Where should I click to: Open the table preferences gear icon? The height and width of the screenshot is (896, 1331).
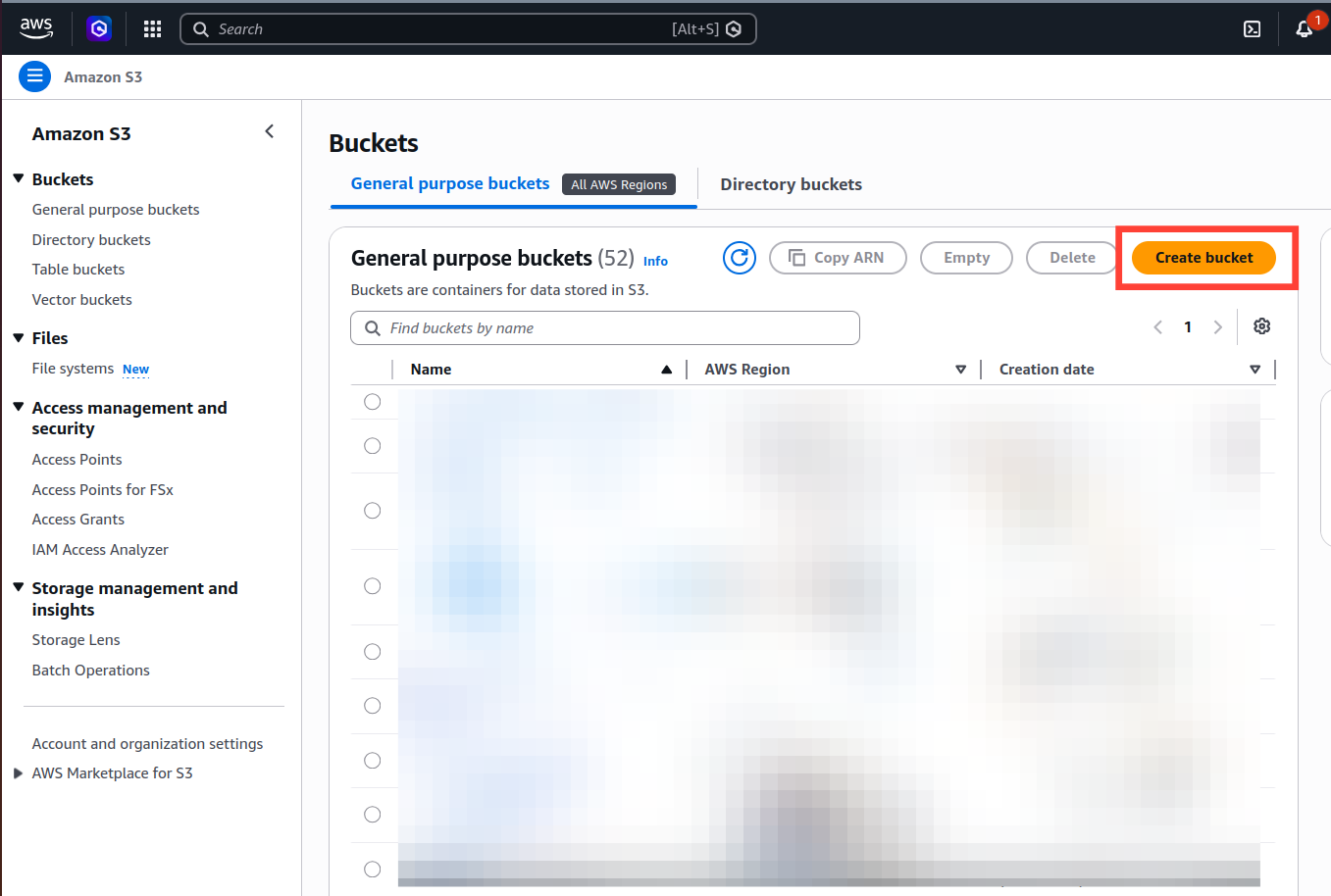pos(1262,326)
